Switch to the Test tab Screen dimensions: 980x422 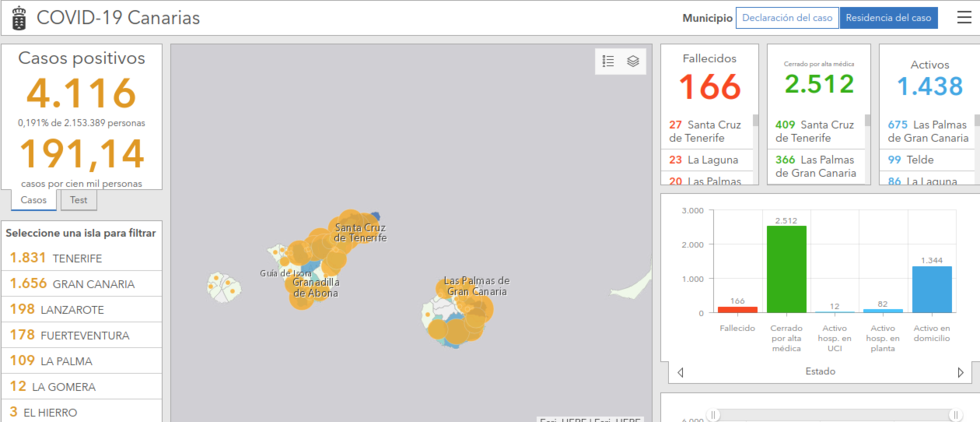coord(77,200)
